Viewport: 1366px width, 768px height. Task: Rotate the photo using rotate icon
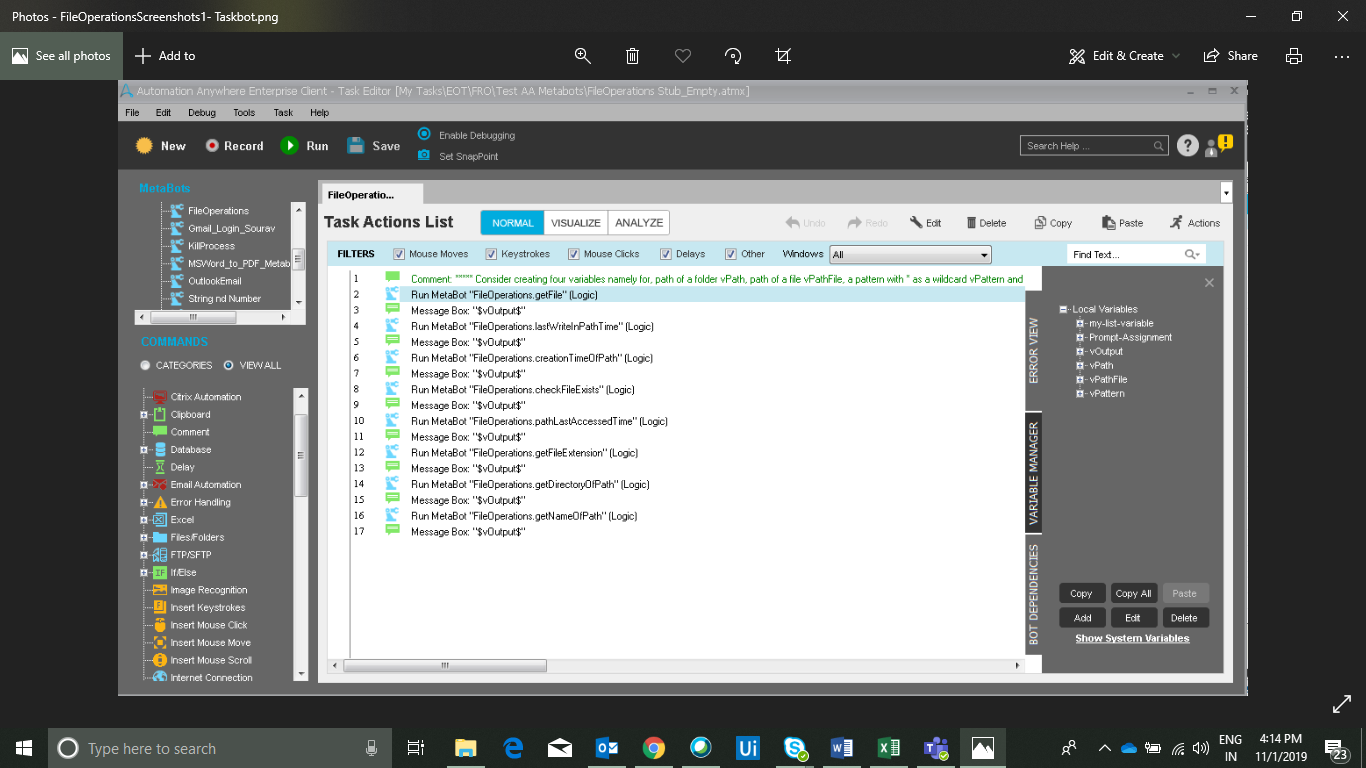tap(733, 56)
